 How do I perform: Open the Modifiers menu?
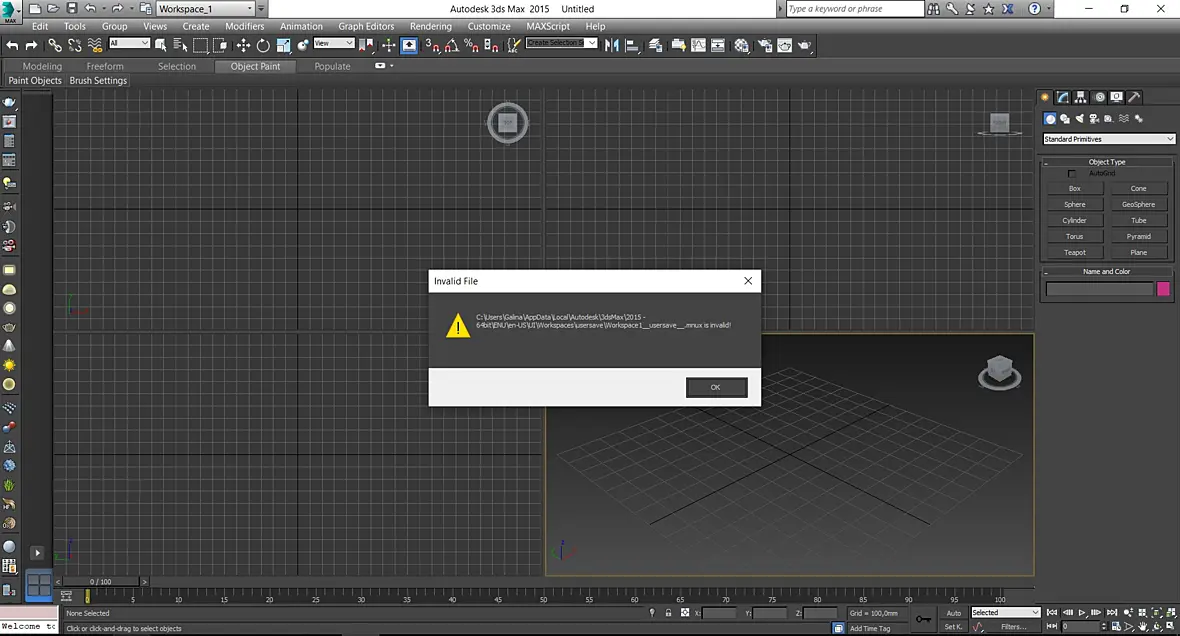tap(245, 26)
